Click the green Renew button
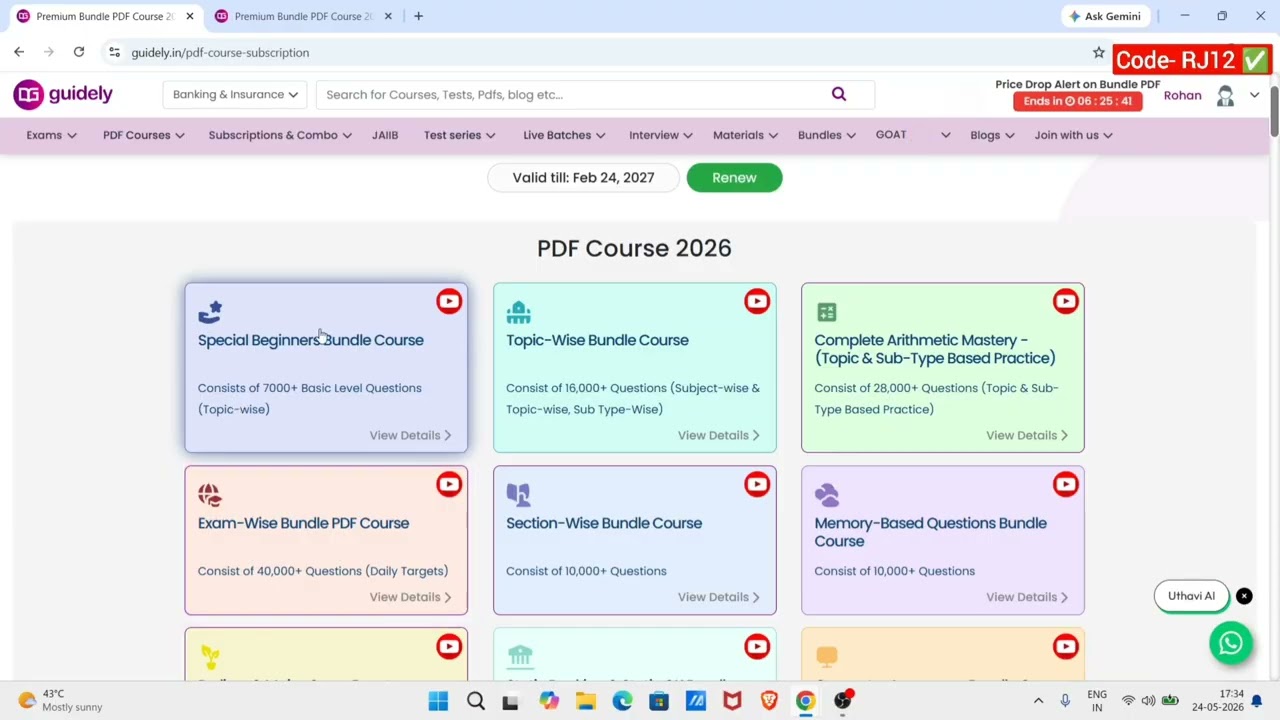The image size is (1280, 720). click(734, 177)
